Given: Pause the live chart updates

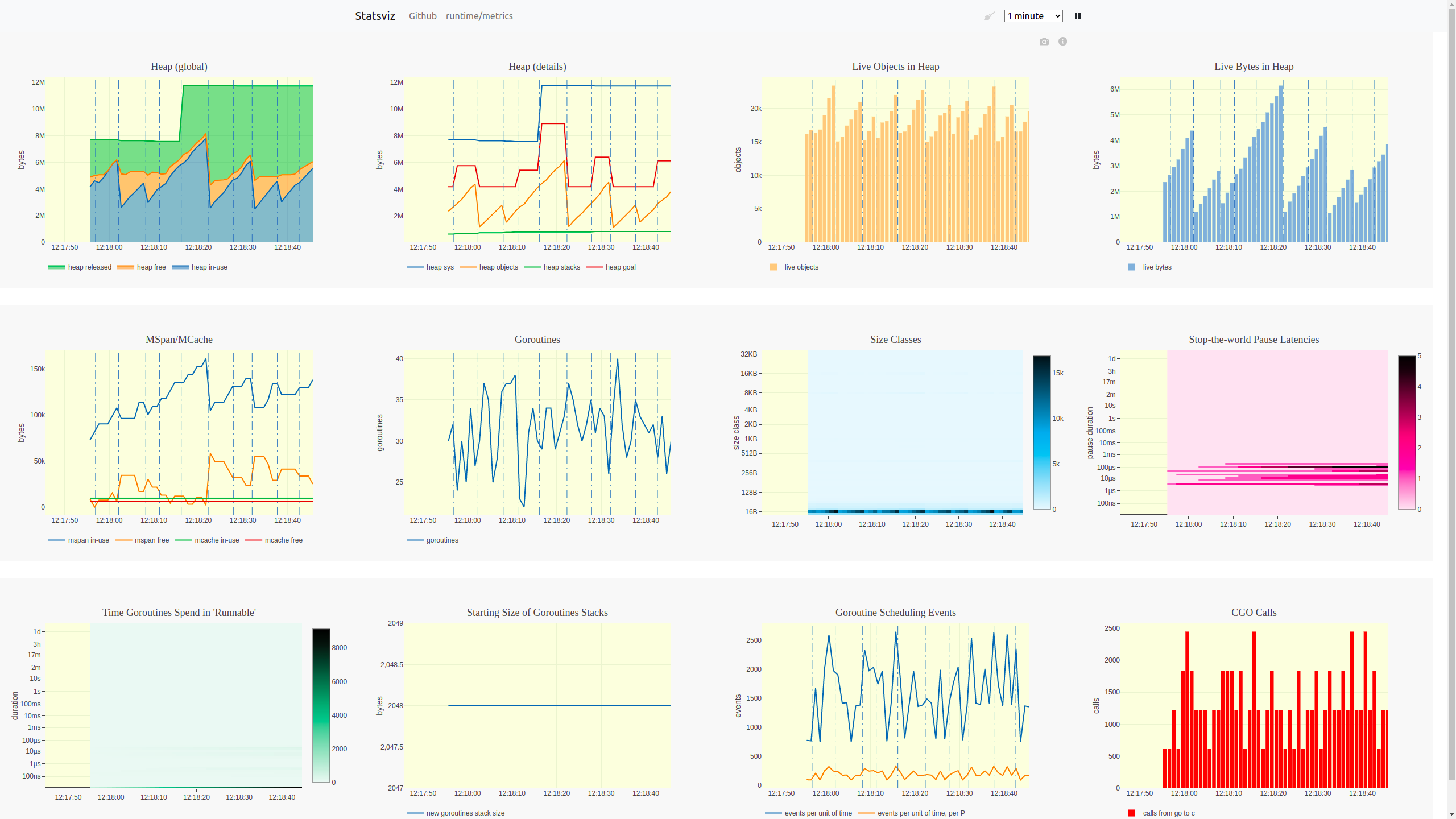Looking at the screenshot, I should point(1077,16).
